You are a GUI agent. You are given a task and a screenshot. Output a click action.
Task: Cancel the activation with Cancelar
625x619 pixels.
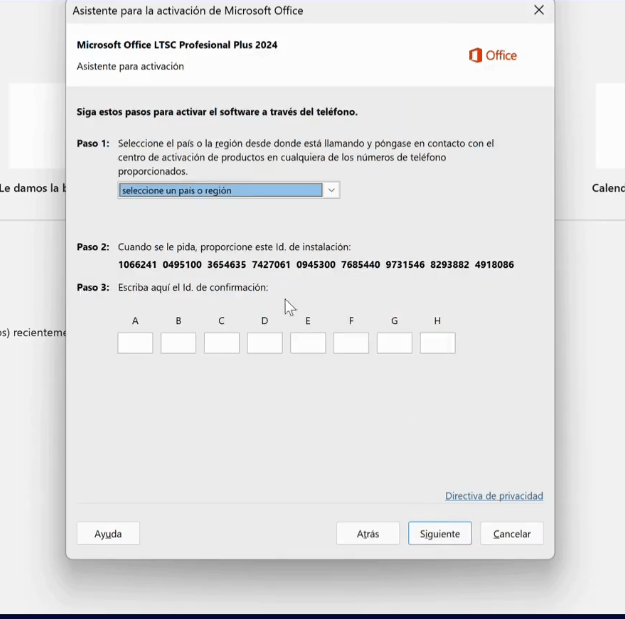pos(512,534)
